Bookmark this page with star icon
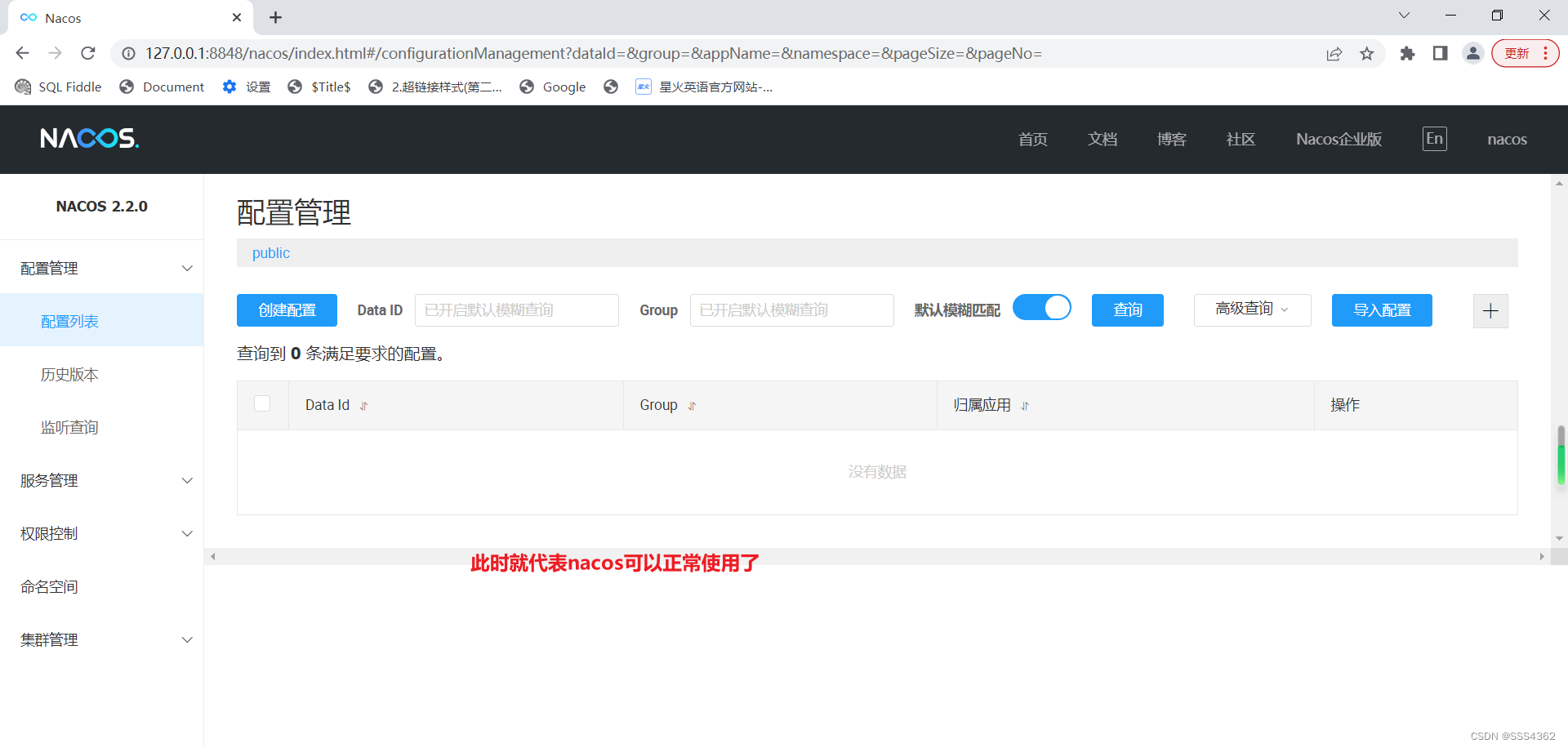The image size is (1568, 748). tap(1366, 54)
